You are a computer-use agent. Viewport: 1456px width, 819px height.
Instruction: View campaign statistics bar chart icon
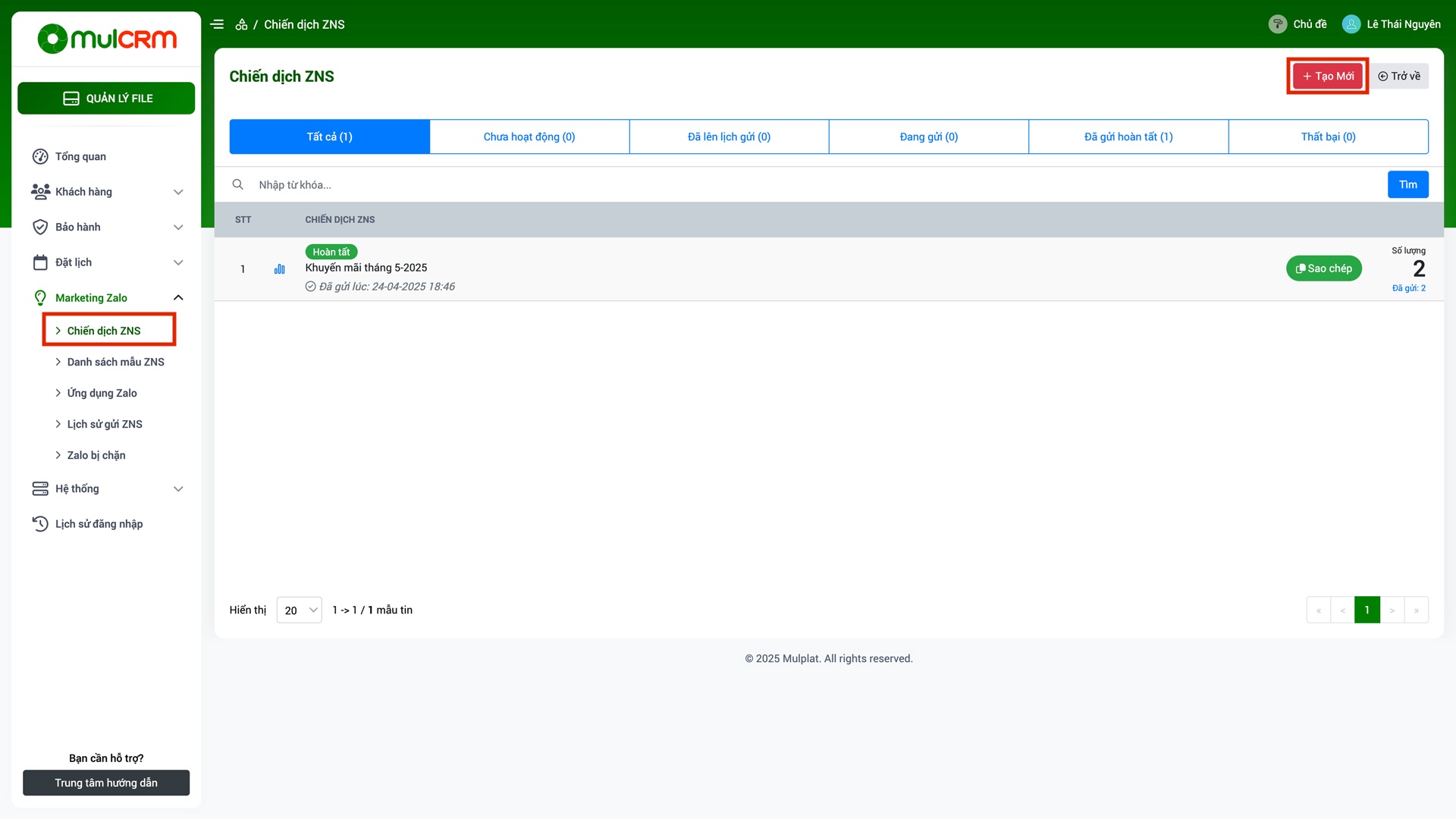pyautogui.click(x=279, y=269)
